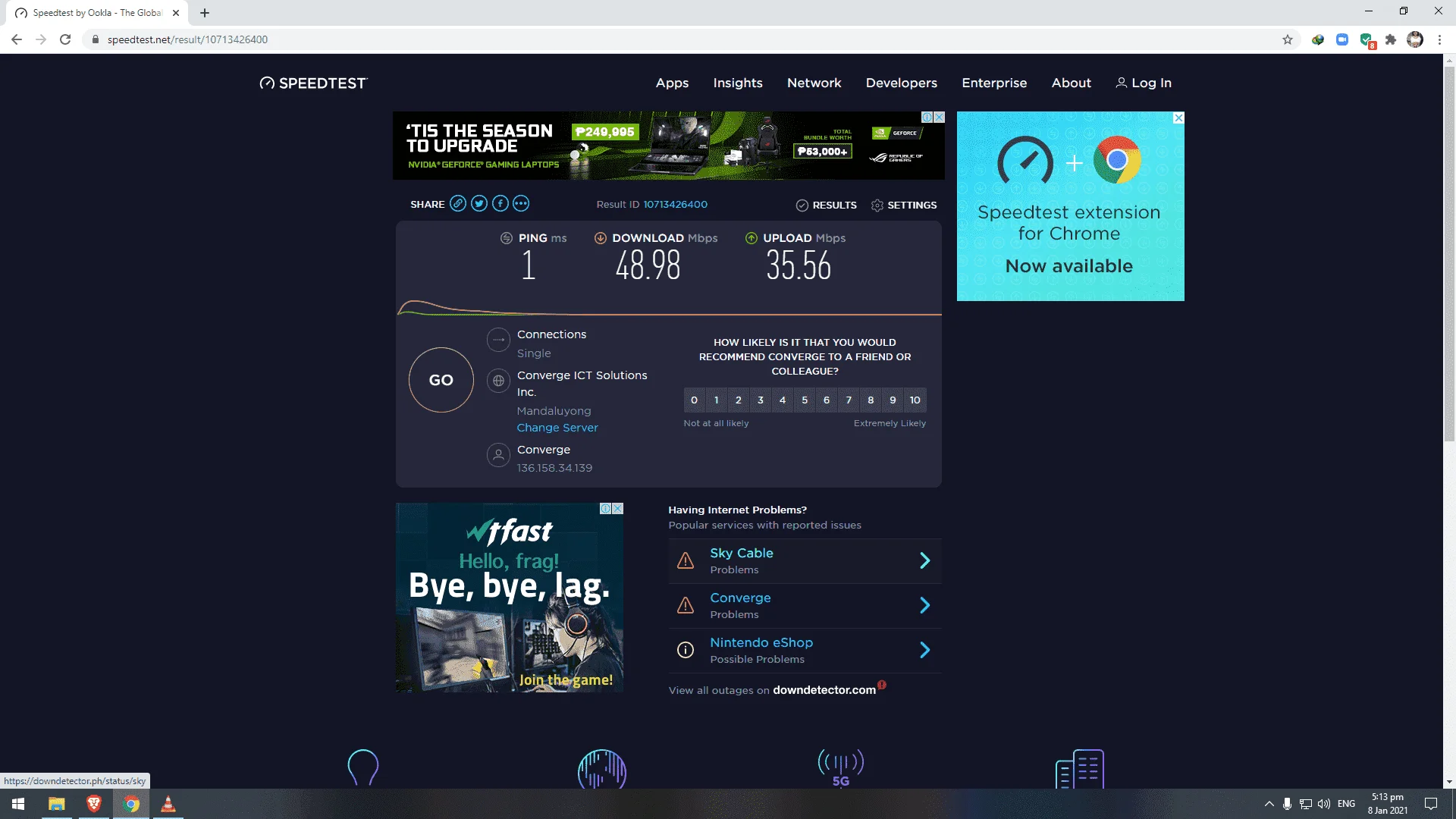Screen dimensions: 1456x819
Task: Click the Speedtest logo
Action: [x=313, y=83]
